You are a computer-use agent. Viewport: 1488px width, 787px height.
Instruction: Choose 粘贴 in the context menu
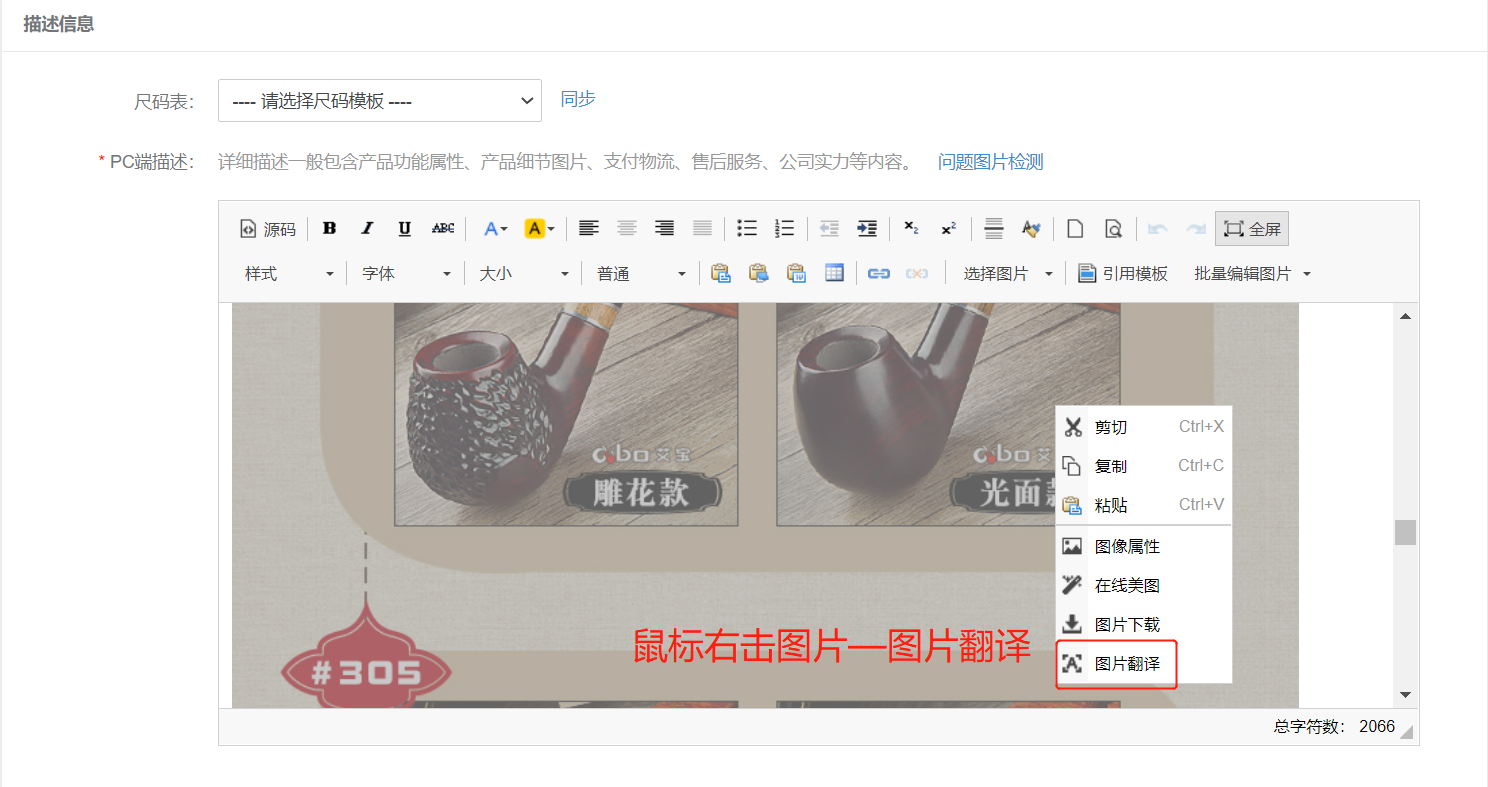(1144, 505)
